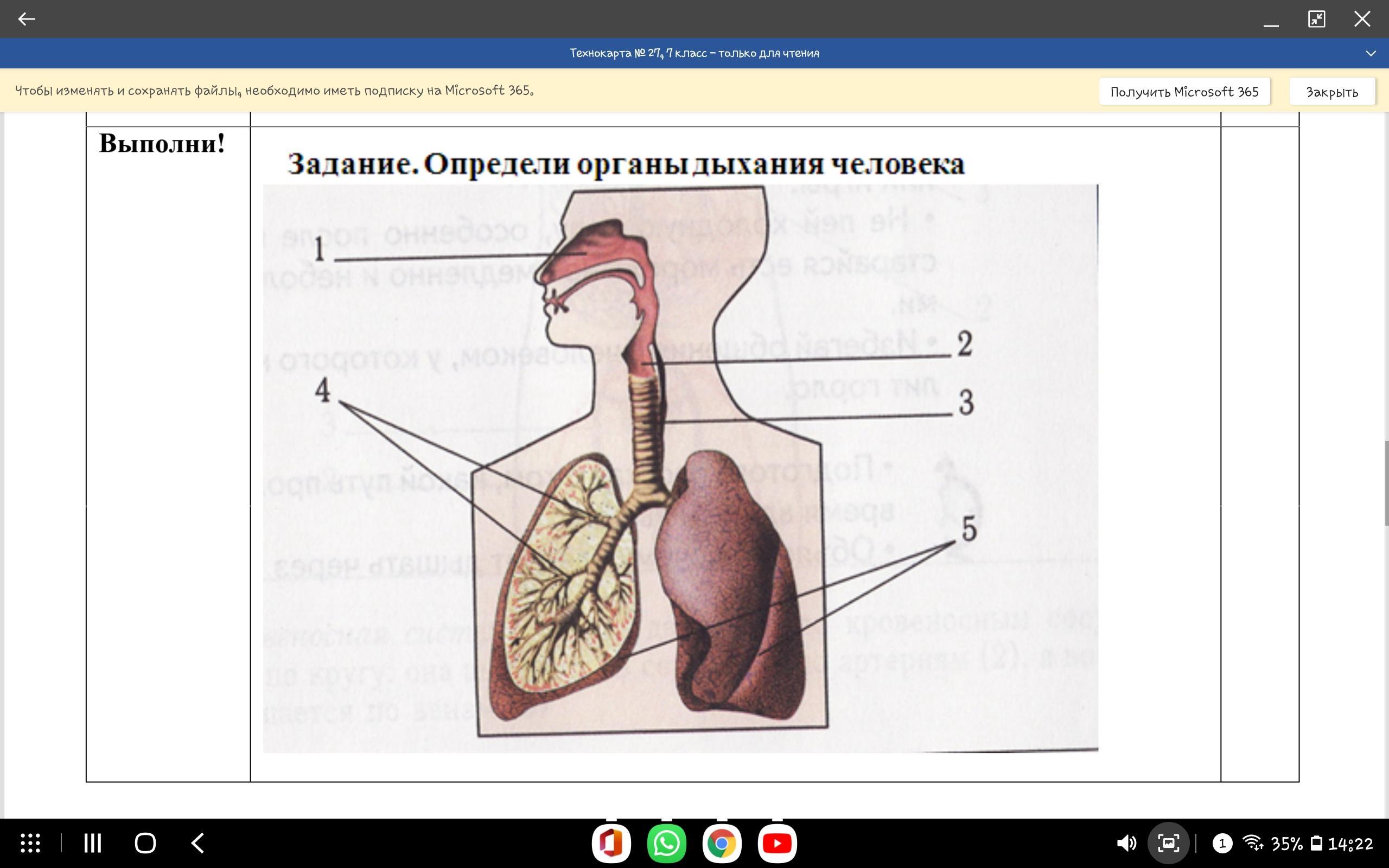Click the document title Технокарта № 27
Image resolution: width=1389 pixels, height=868 pixels.
[x=694, y=53]
